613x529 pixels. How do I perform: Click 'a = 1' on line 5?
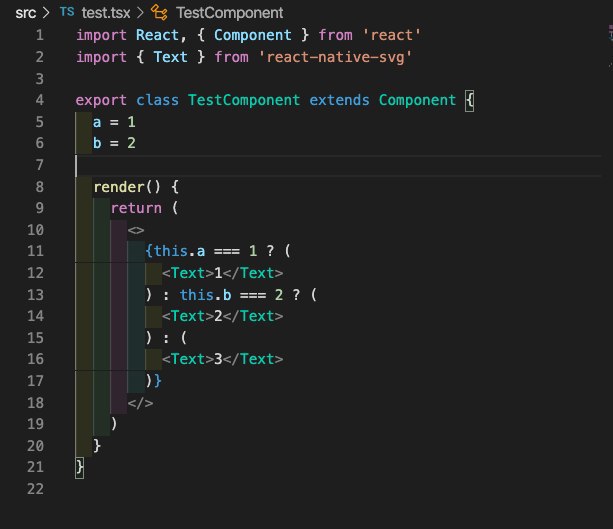pos(114,122)
